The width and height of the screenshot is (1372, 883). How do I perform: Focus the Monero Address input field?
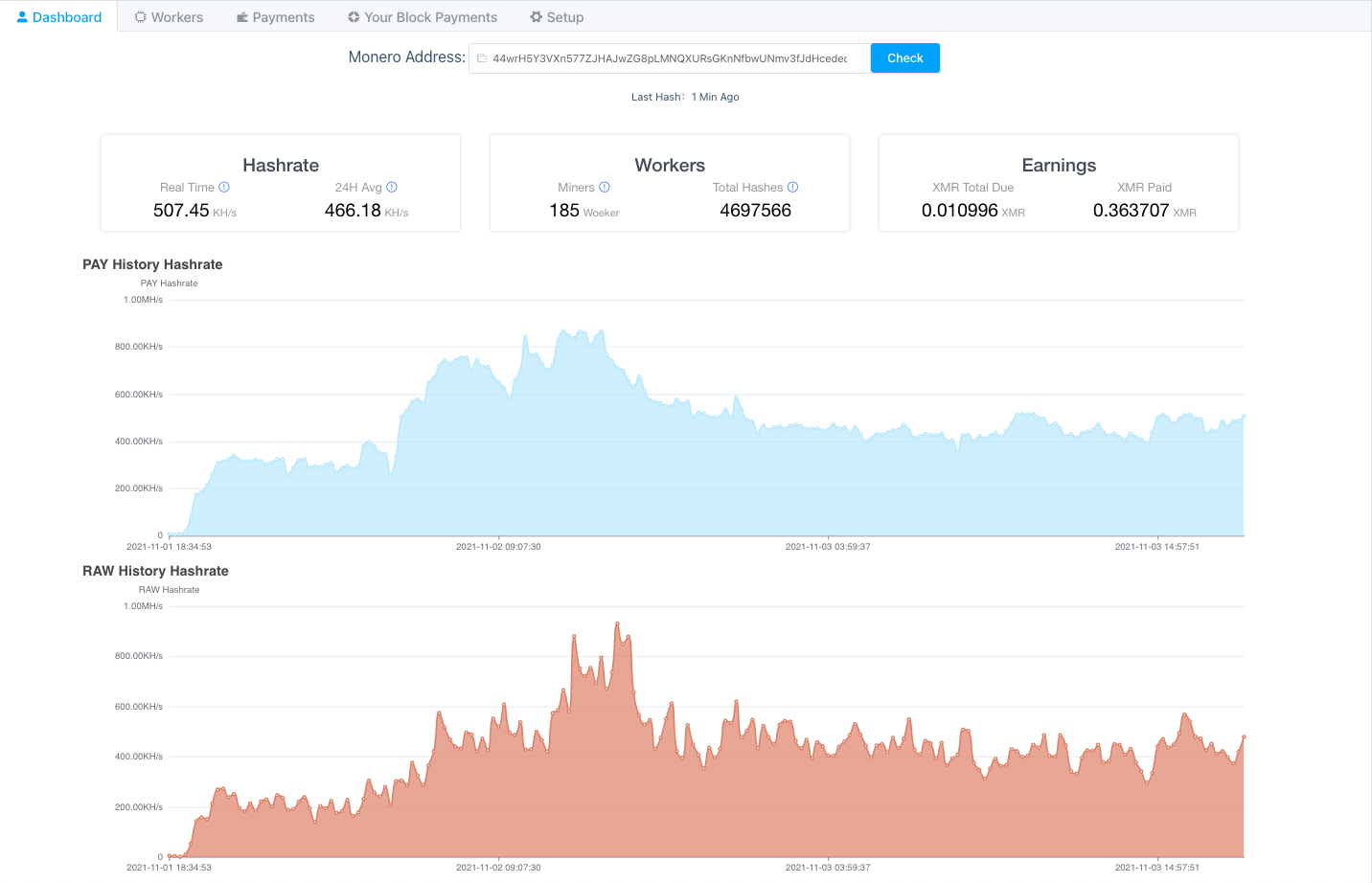tap(671, 58)
